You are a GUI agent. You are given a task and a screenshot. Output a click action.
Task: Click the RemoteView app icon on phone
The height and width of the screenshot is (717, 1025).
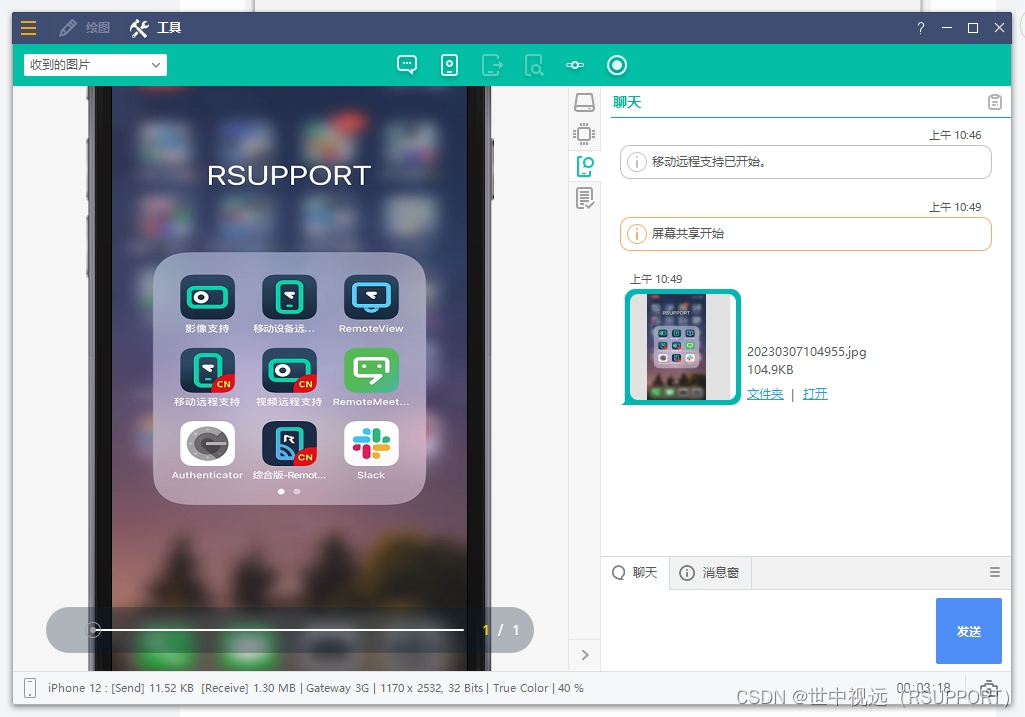coord(371,297)
